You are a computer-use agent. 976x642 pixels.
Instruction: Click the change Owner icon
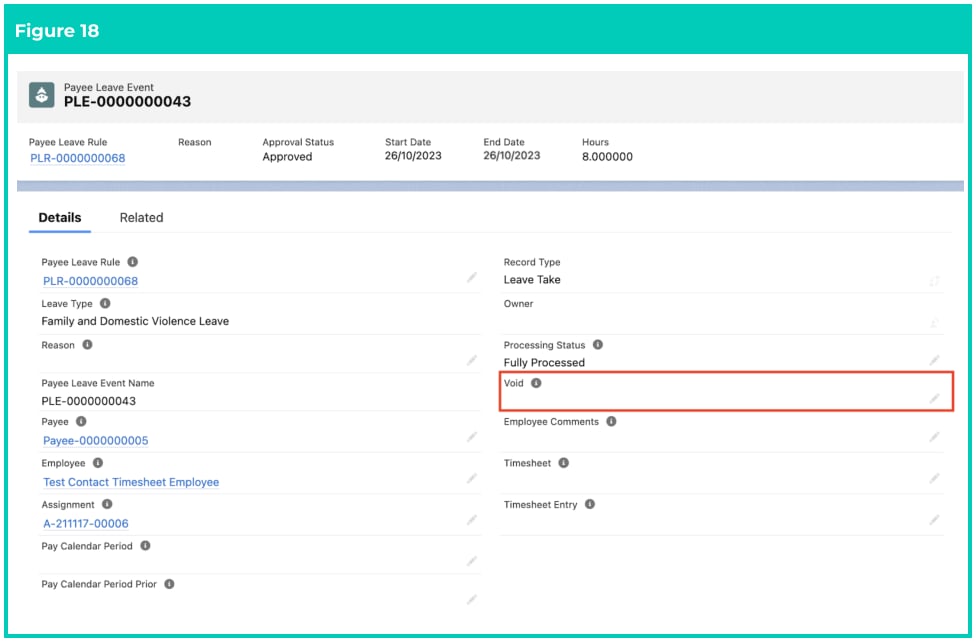click(934, 323)
